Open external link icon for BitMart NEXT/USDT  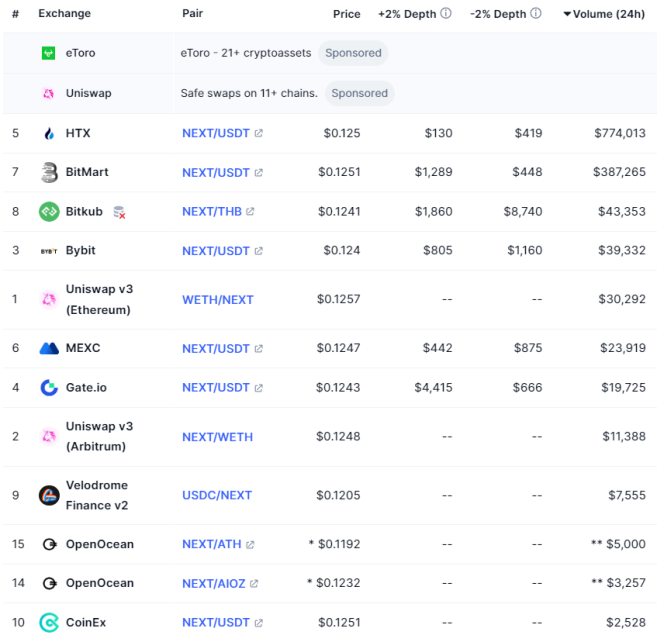(259, 173)
